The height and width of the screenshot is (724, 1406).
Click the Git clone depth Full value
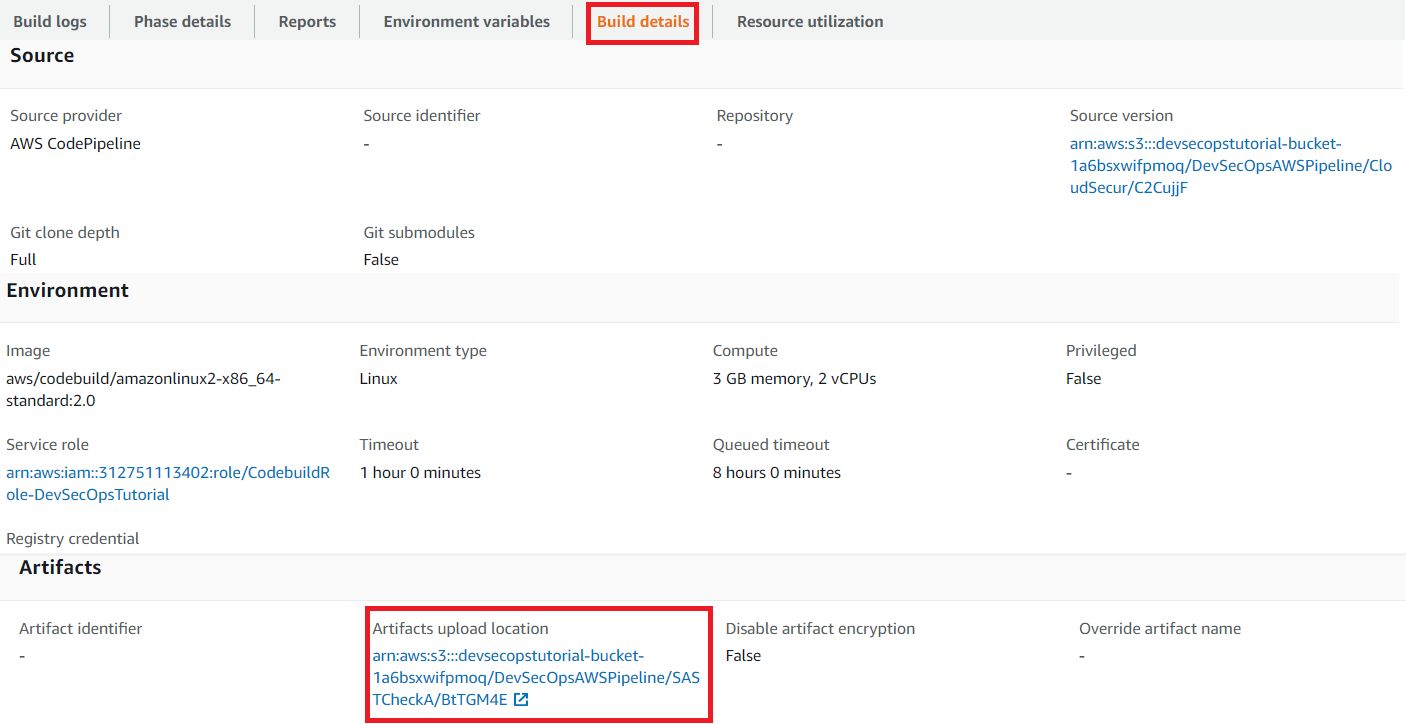click(23, 260)
